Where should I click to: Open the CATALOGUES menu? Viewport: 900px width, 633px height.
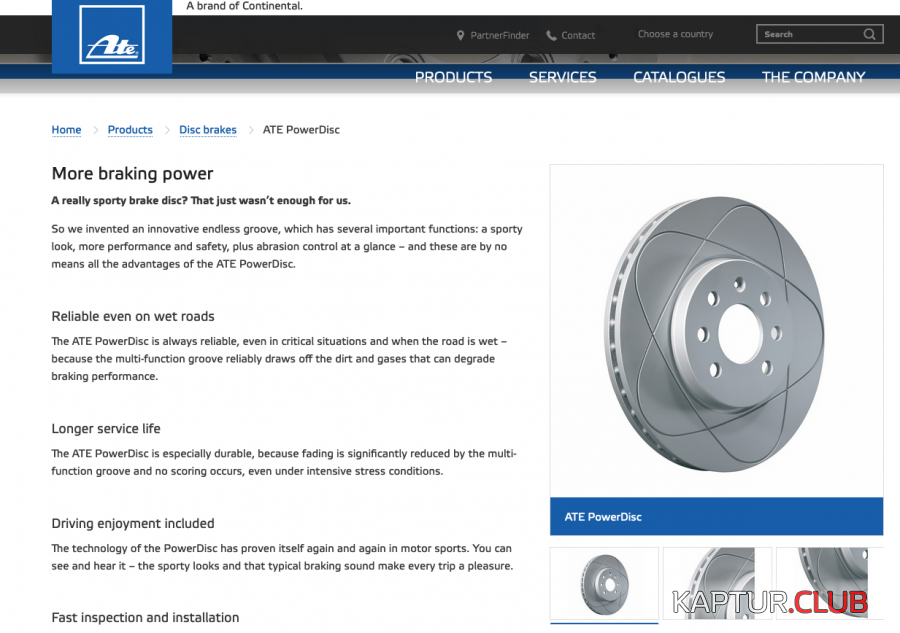pyautogui.click(x=679, y=77)
